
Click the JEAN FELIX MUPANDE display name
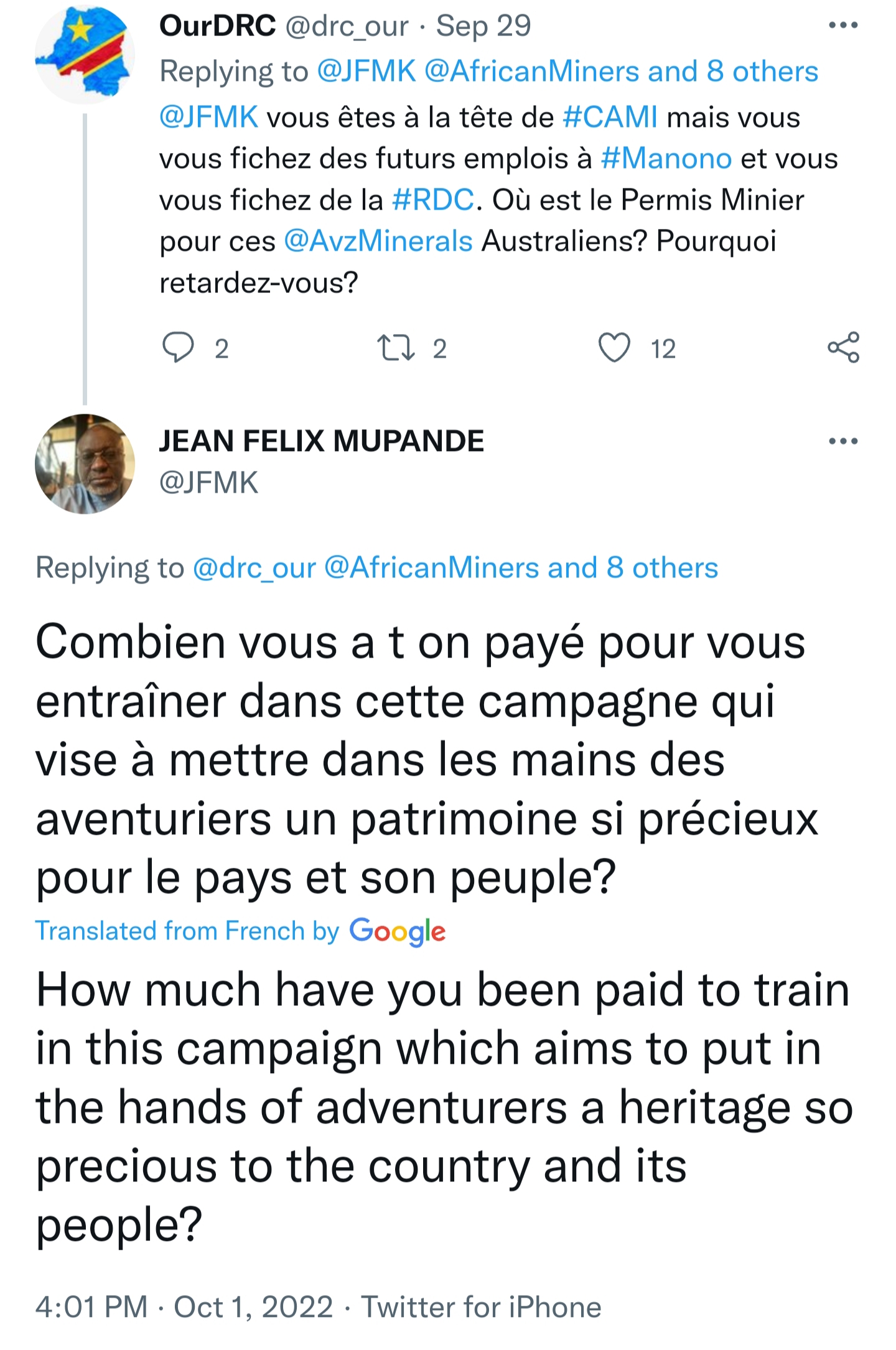pos(321,441)
